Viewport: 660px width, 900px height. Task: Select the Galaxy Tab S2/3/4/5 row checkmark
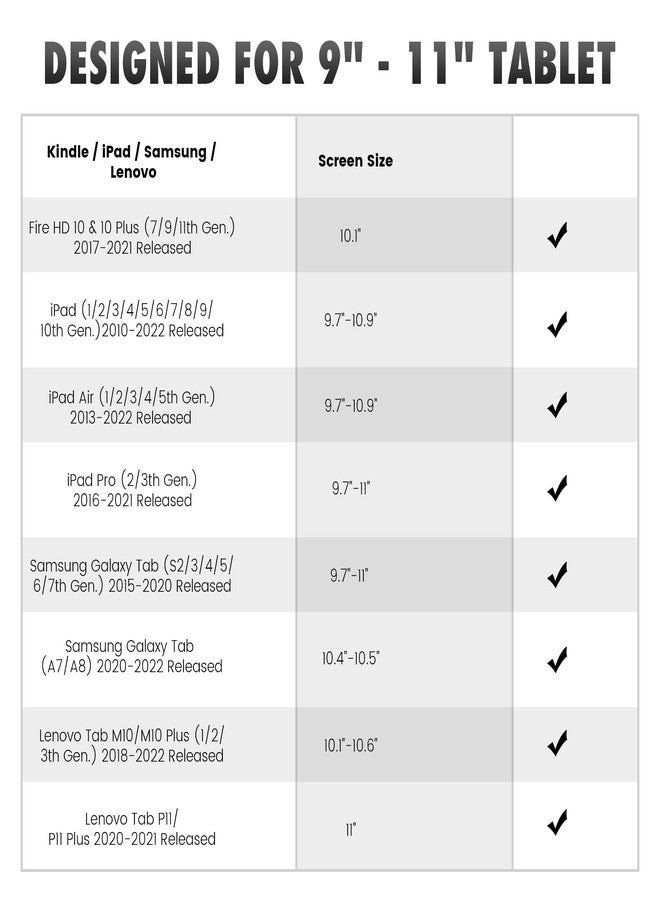click(x=557, y=574)
